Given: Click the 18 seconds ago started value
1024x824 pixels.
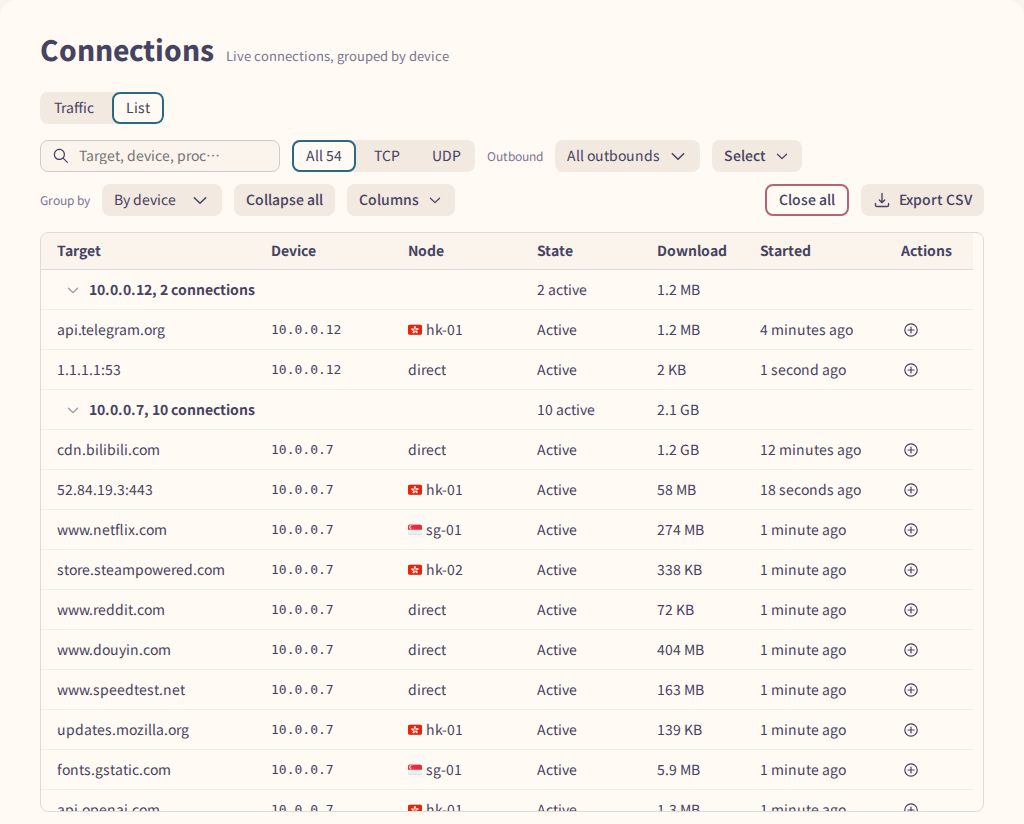Looking at the screenshot, I should click(810, 490).
